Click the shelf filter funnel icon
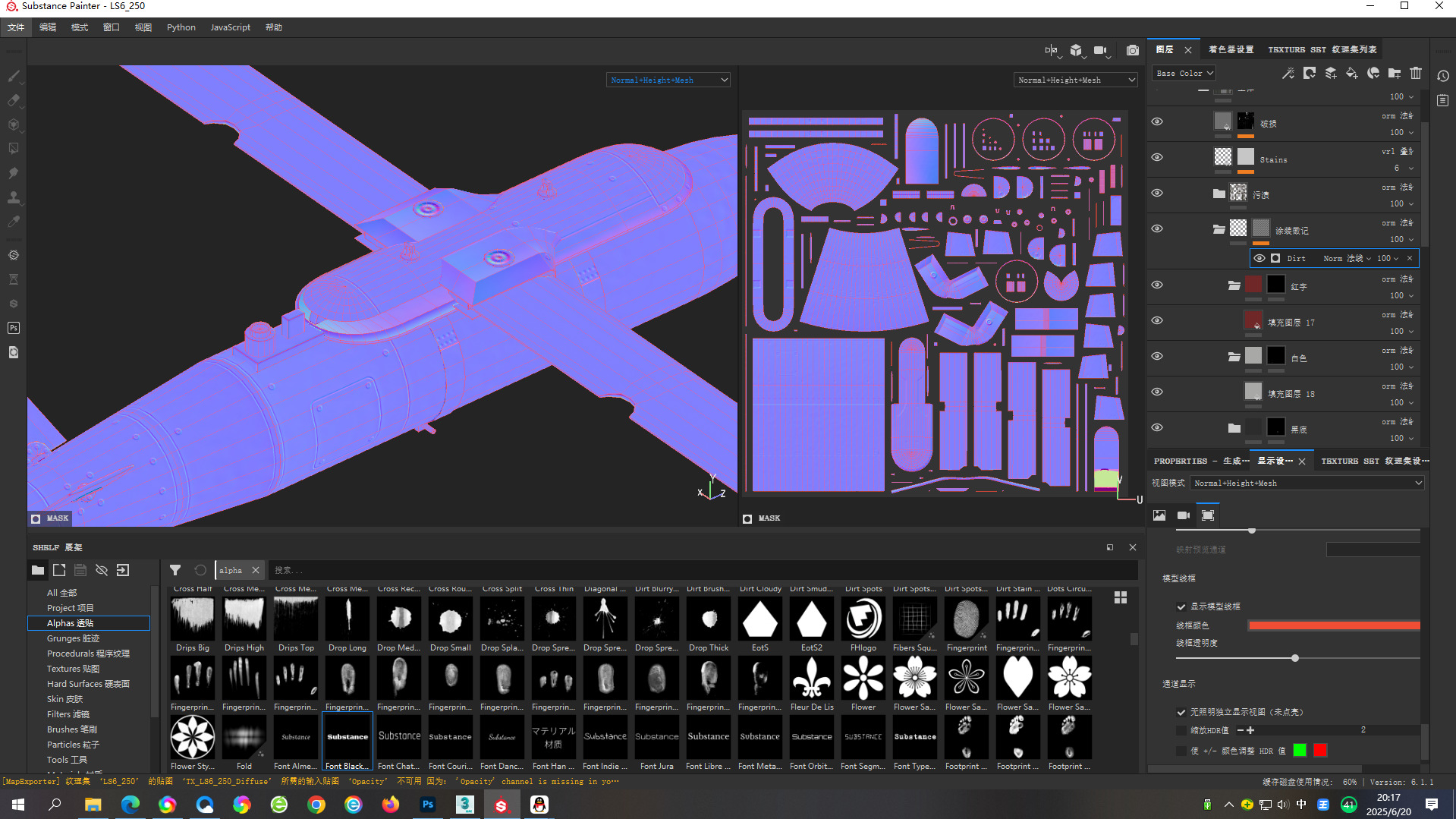Viewport: 1456px width, 819px height. tap(175, 570)
